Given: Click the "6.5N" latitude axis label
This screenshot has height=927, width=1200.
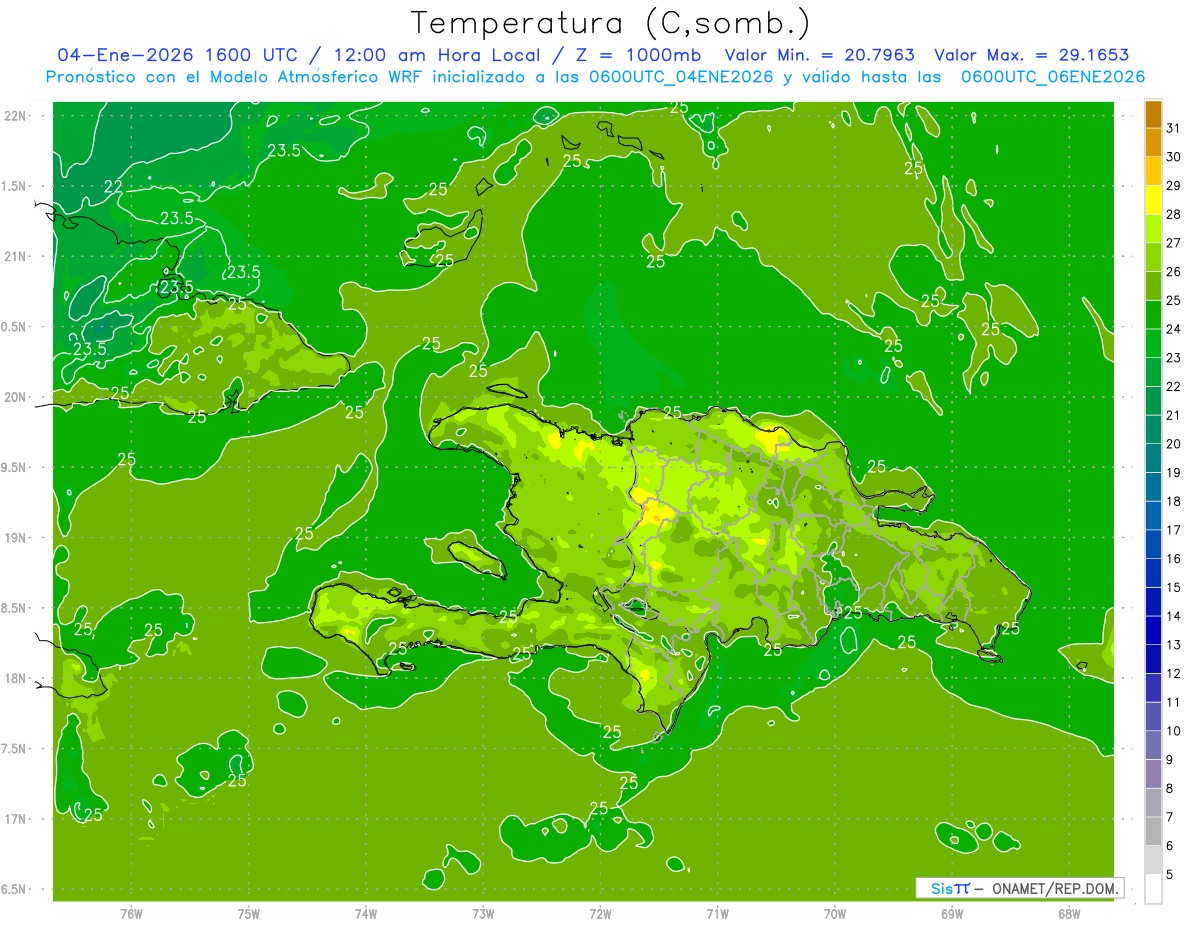Looking at the screenshot, I should (x=15, y=890).
